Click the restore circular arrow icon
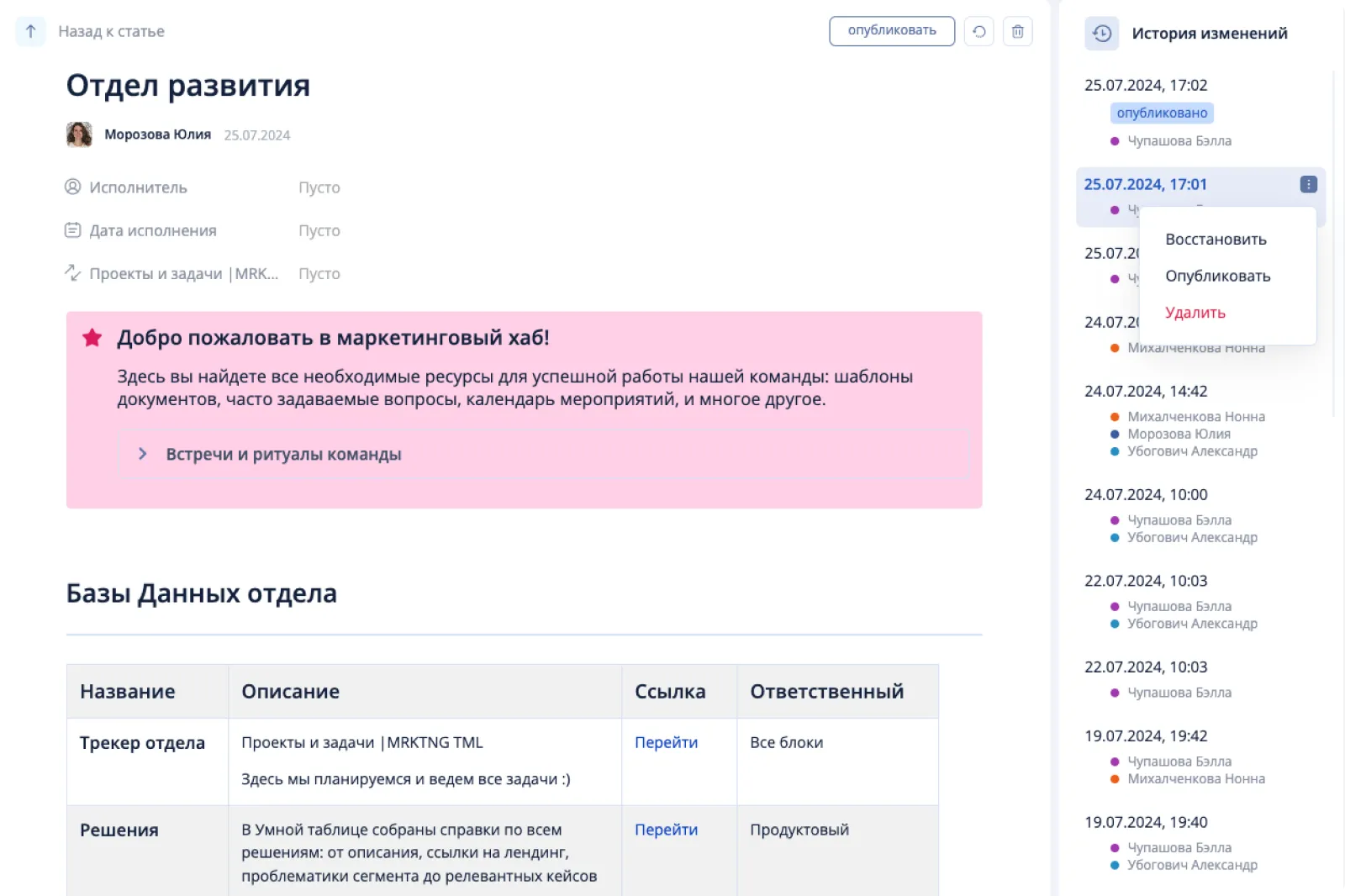 979,31
